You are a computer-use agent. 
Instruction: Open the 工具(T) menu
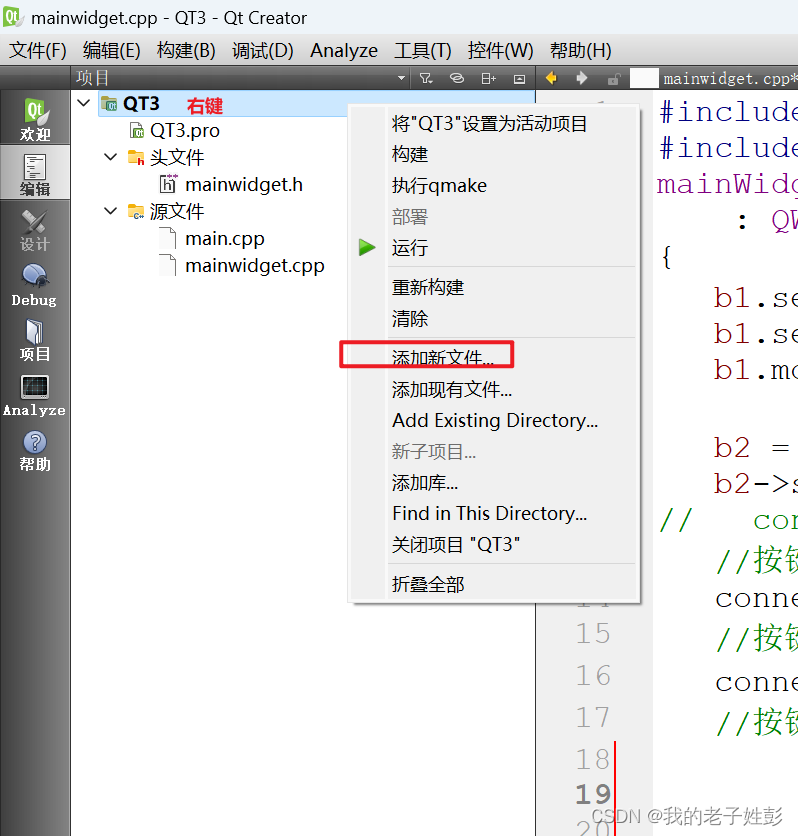click(x=423, y=51)
